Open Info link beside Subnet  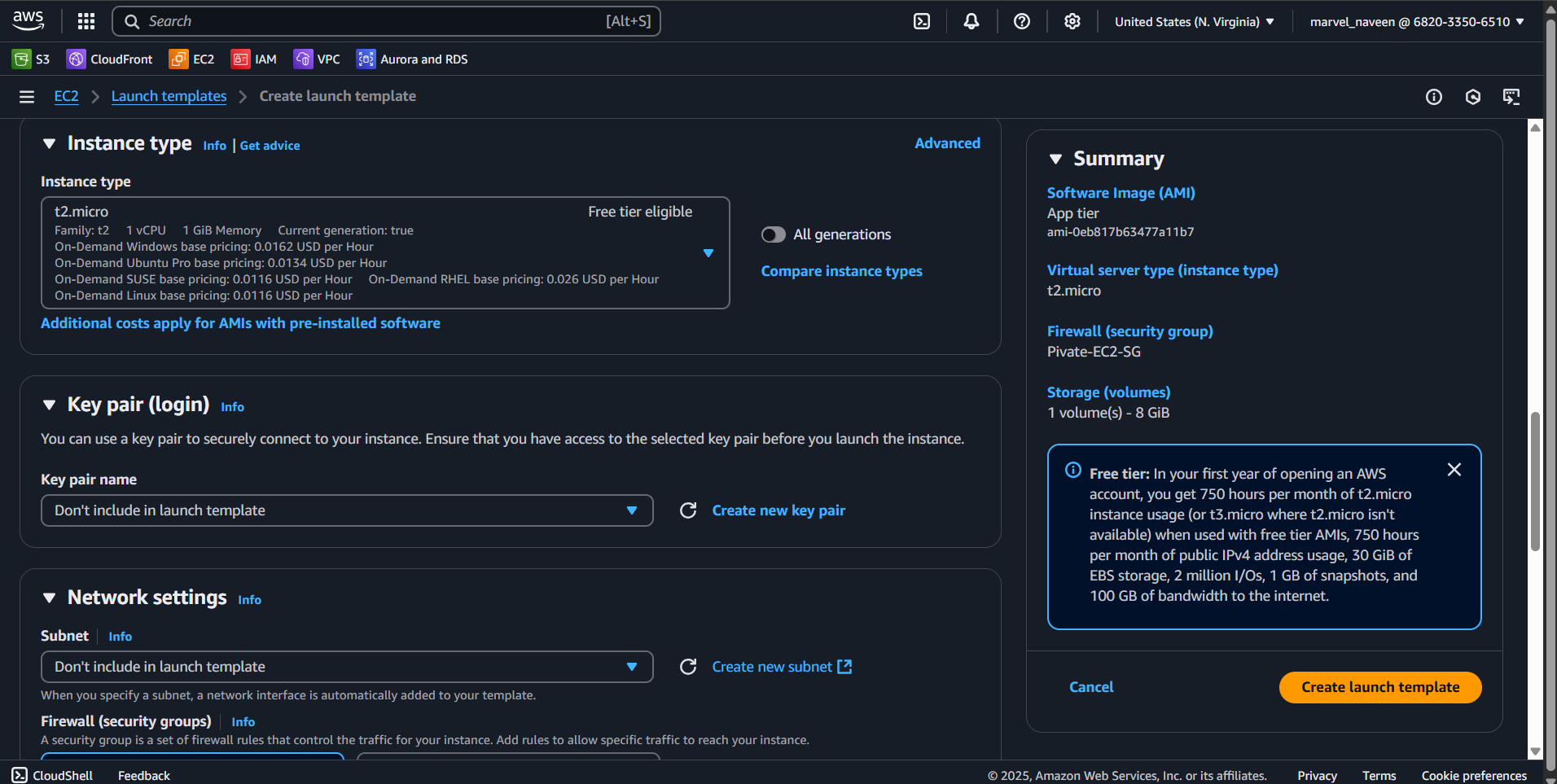click(x=121, y=637)
